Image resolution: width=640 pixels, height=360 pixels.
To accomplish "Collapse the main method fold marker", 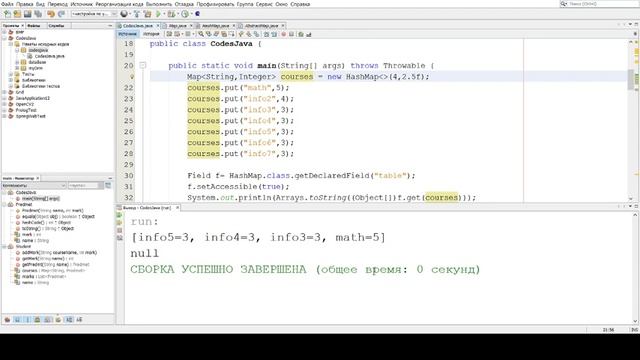I will coord(142,65).
